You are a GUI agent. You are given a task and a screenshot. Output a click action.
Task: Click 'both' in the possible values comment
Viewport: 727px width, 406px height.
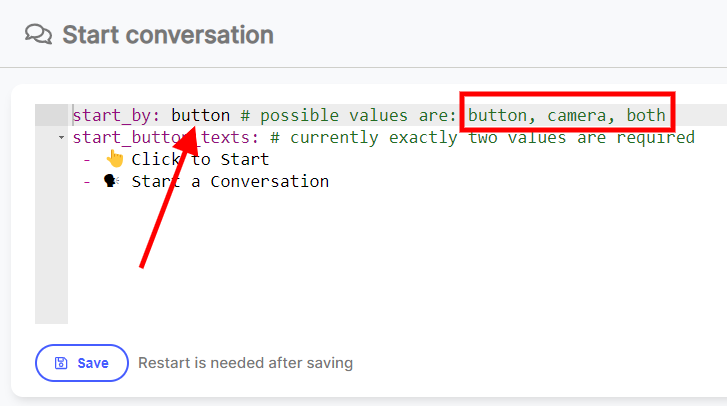pyautogui.click(x=646, y=115)
